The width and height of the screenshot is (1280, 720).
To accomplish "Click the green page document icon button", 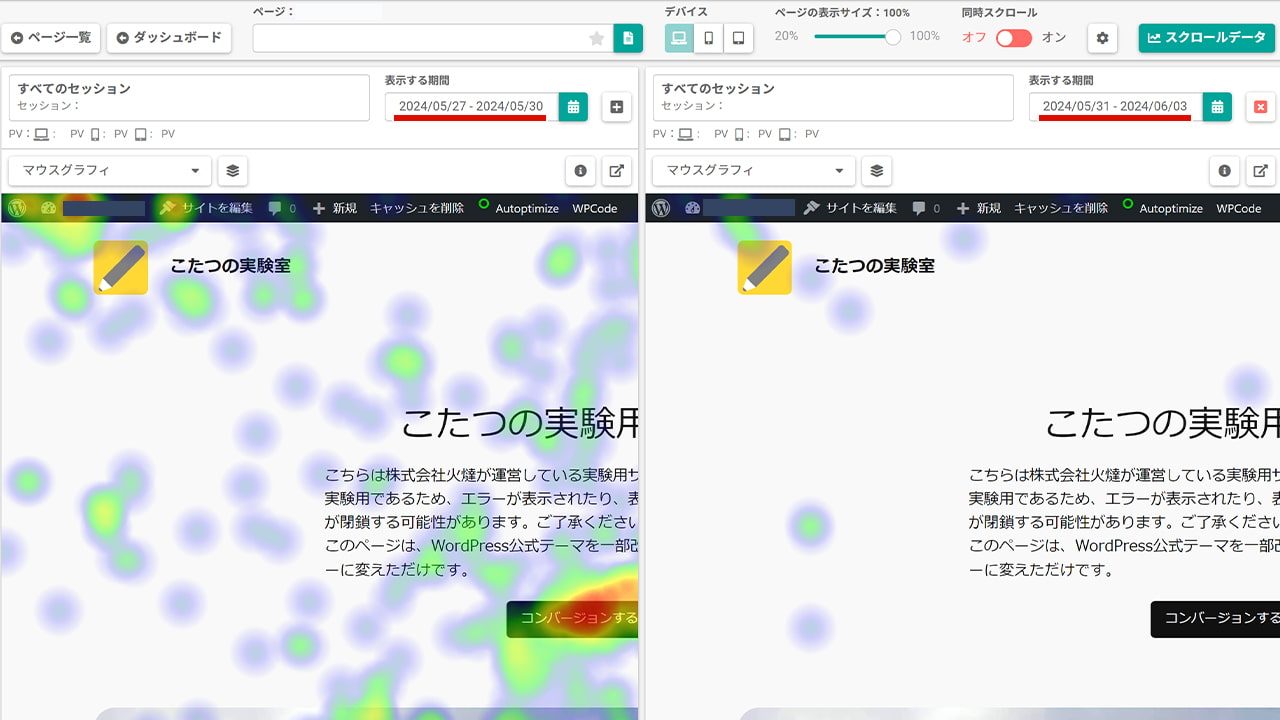I will [628, 38].
